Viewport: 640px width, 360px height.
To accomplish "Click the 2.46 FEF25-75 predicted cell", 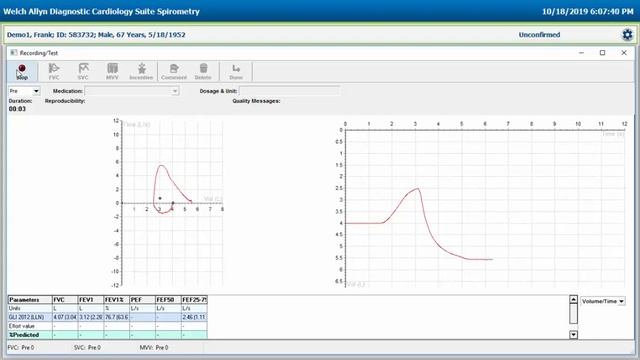I will tap(194, 317).
